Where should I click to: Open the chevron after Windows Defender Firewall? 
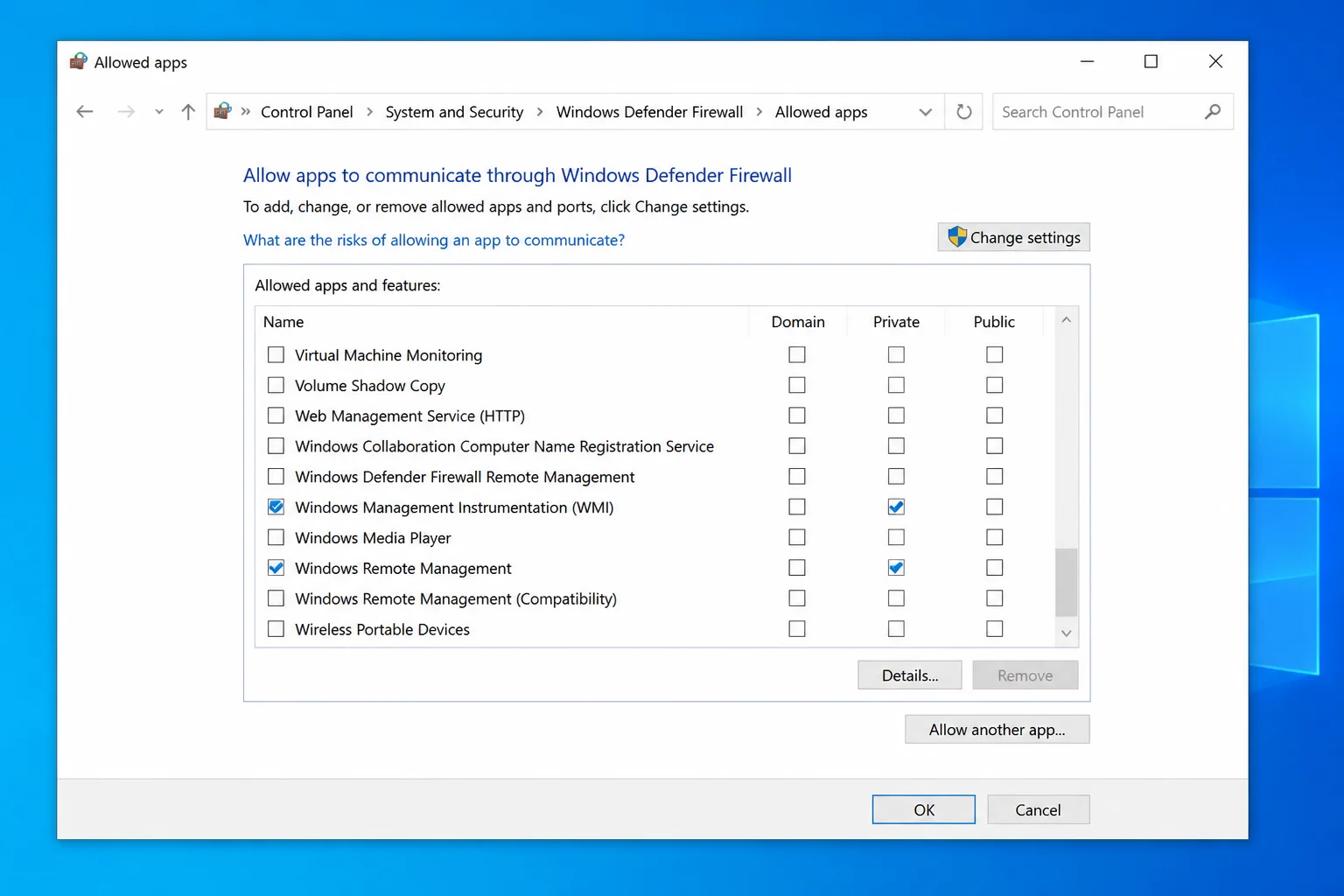tap(759, 112)
